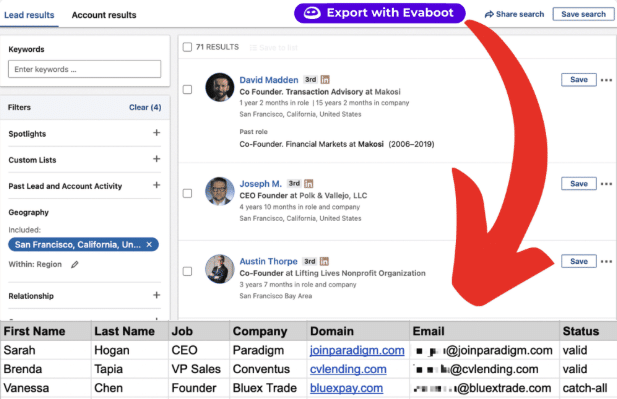Open Austin Thorpe's profile name link

click(x=268, y=261)
